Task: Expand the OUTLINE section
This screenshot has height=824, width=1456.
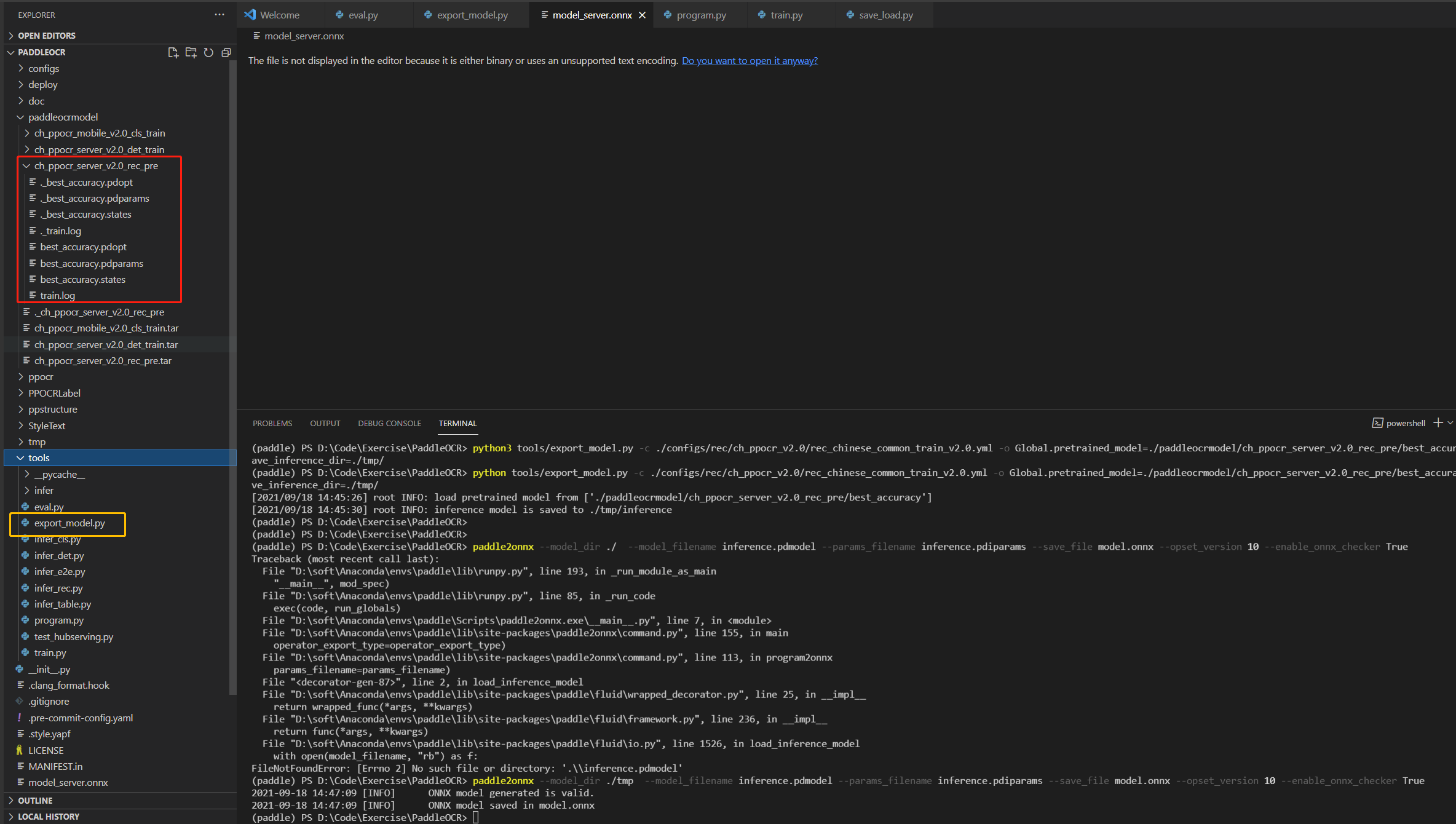Action: pos(35,800)
